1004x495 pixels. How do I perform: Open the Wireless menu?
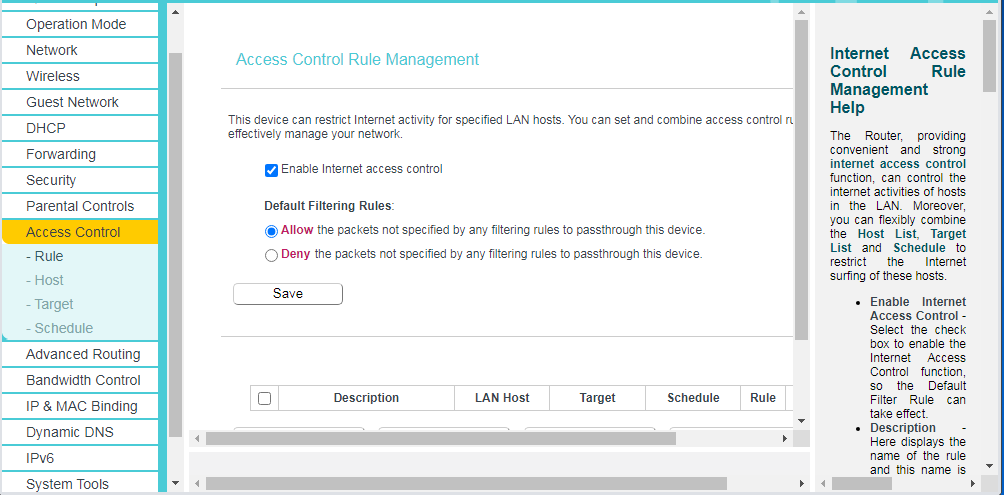click(53, 76)
